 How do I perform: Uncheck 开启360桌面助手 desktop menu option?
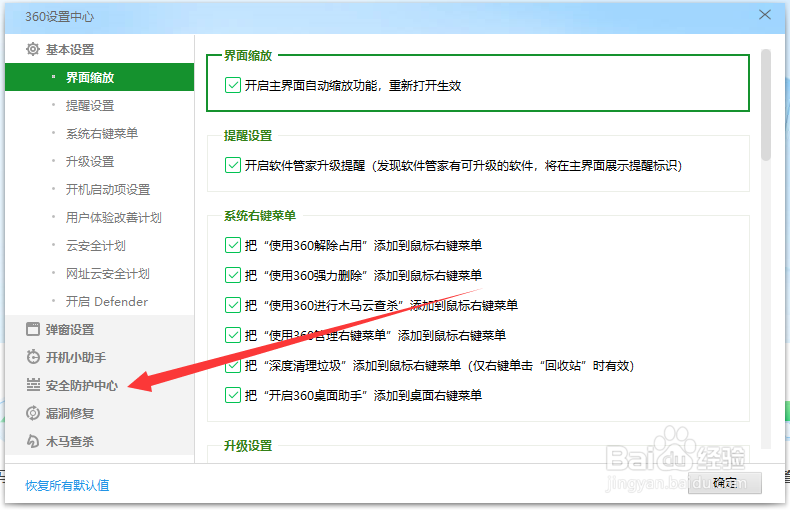(233, 395)
